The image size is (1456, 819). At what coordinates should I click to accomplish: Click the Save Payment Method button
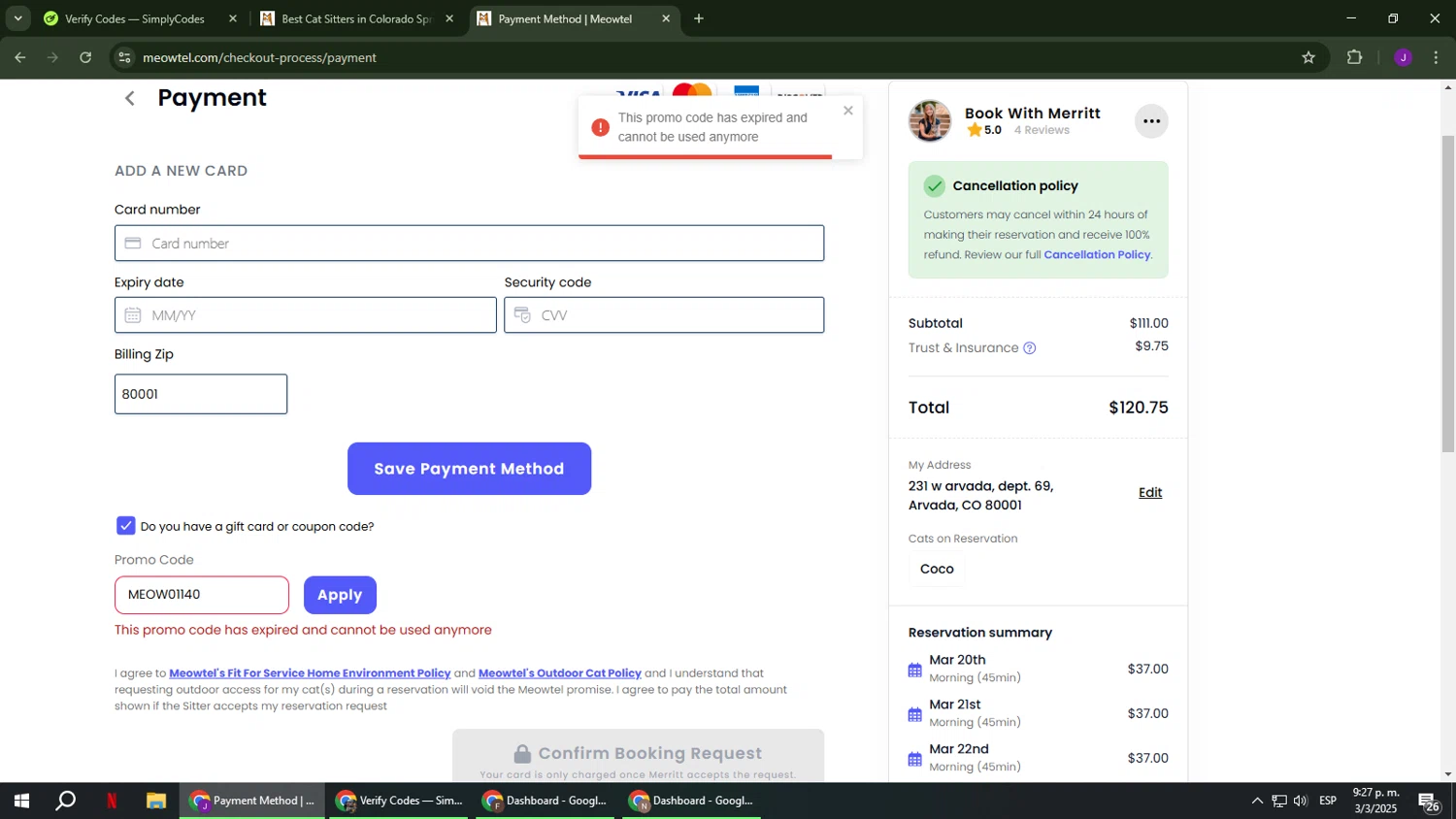tap(469, 469)
